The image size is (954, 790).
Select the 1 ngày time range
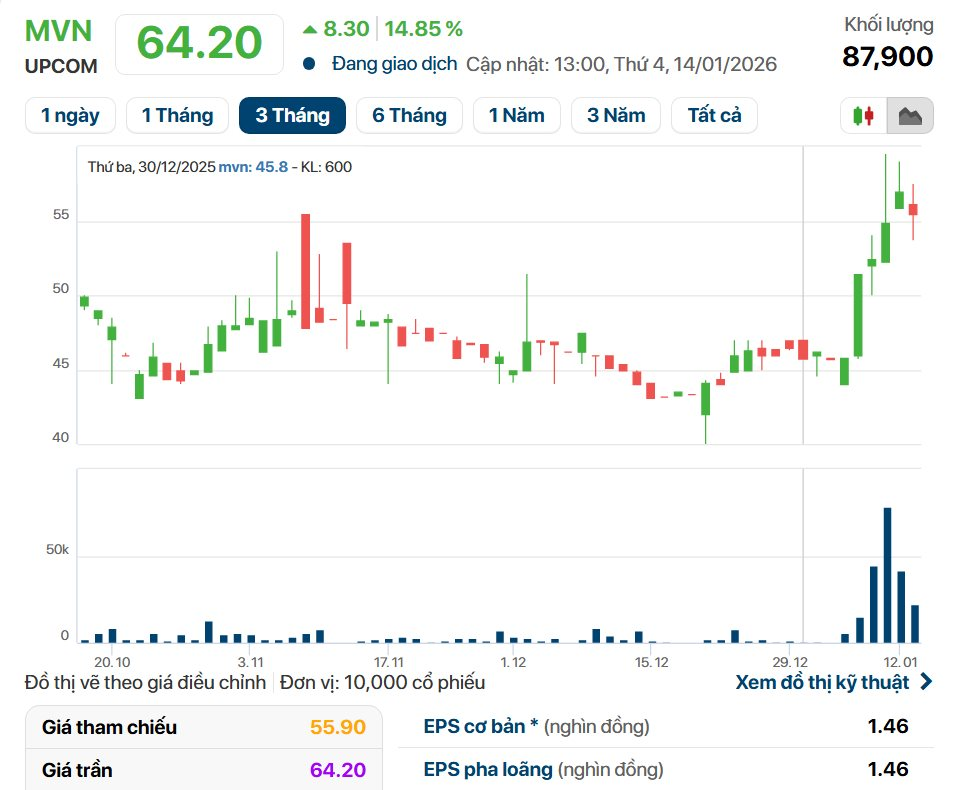70,116
